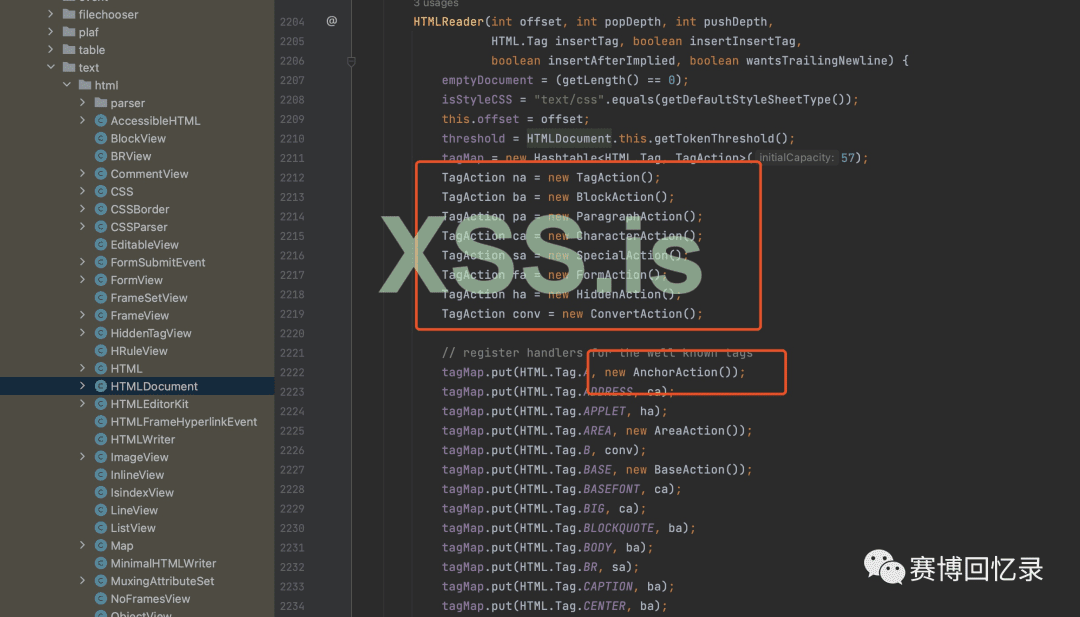The width and height of the screenshot is (1080, 617).
Task: Click the filechooser folder icon
Action: pos(68,14)
